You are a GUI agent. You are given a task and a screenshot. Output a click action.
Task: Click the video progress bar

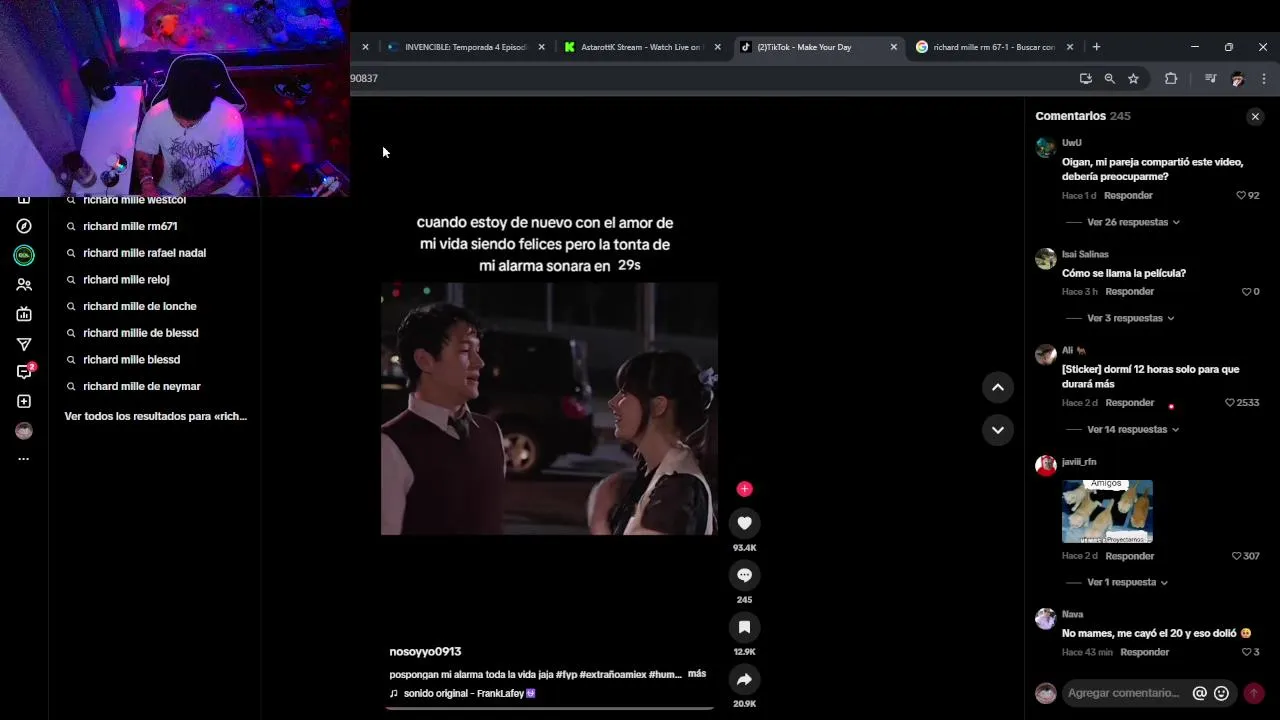click(549, 708)
